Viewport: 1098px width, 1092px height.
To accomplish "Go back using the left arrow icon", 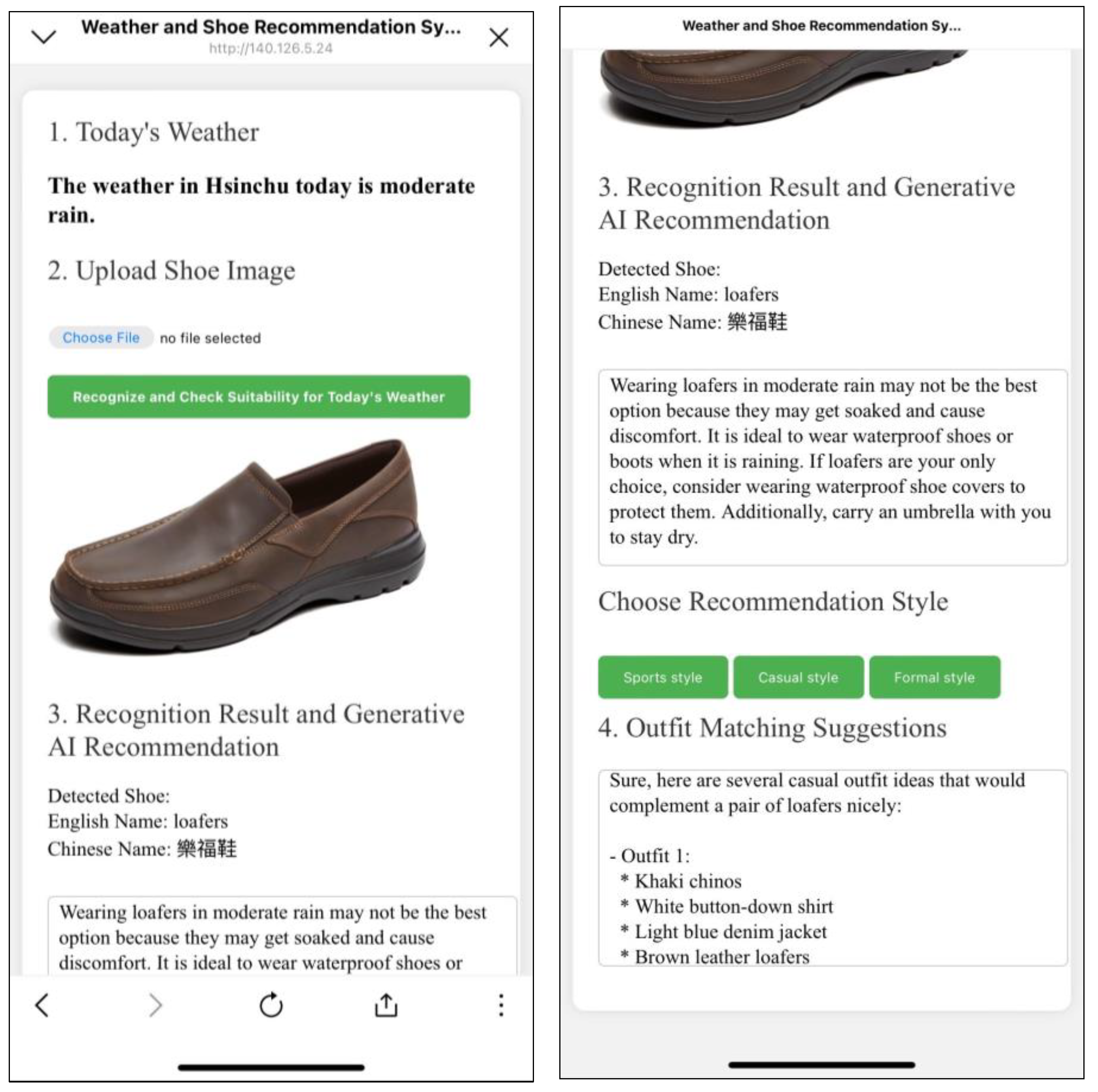I will (x=42, y=1005).
